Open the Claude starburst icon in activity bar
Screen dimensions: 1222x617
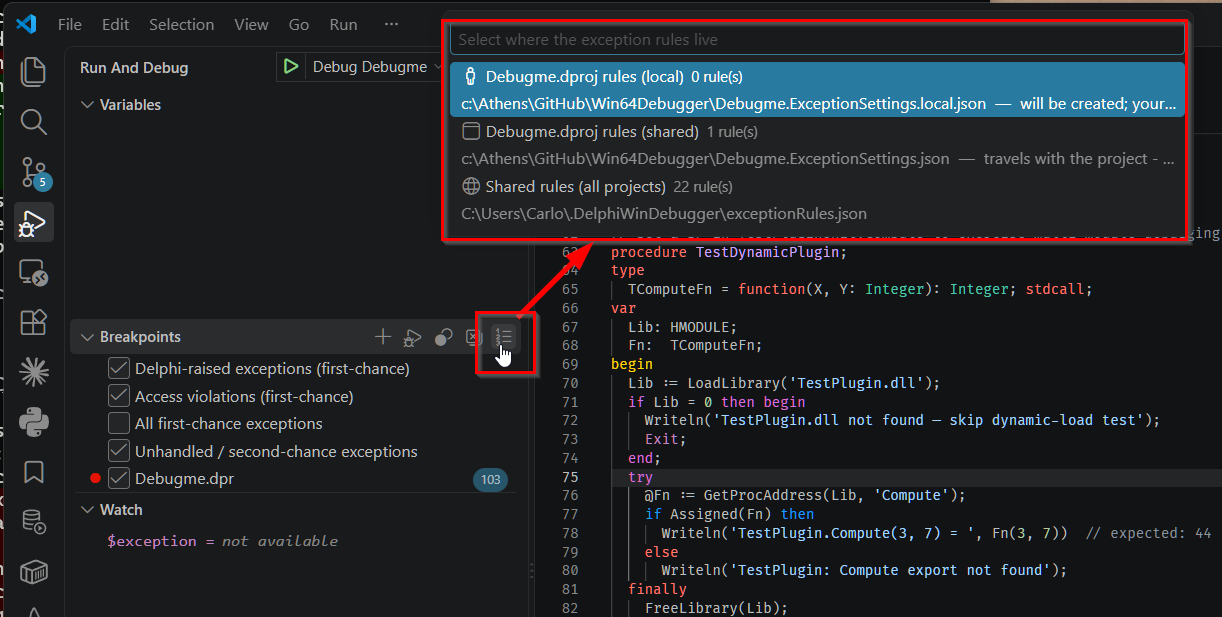click(x=34, y=372)
